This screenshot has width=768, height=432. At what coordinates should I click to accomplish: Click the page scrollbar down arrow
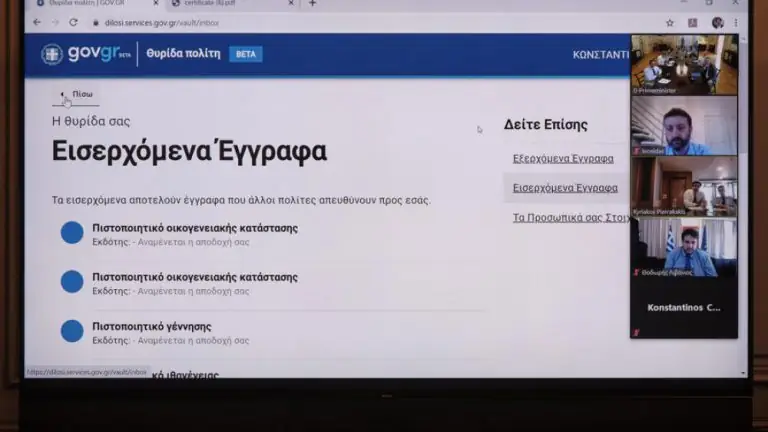(743, 373)
